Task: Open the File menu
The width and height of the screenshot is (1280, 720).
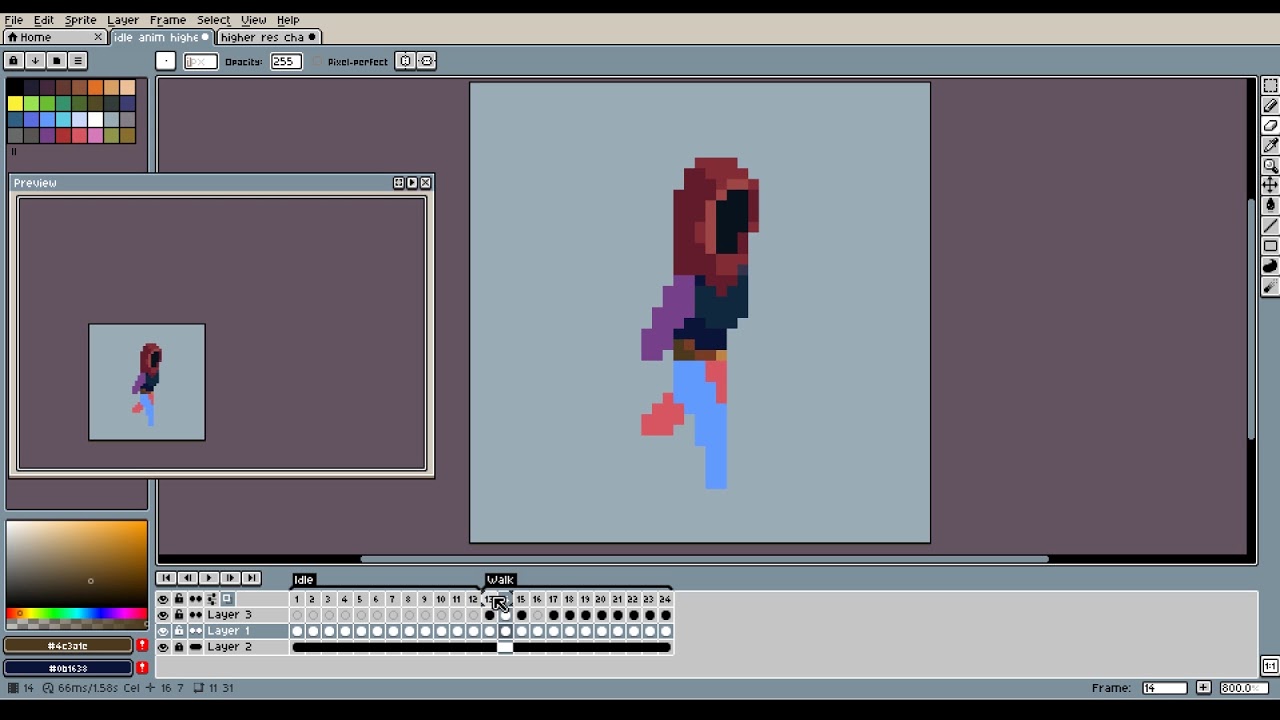Action: [14, 20]
